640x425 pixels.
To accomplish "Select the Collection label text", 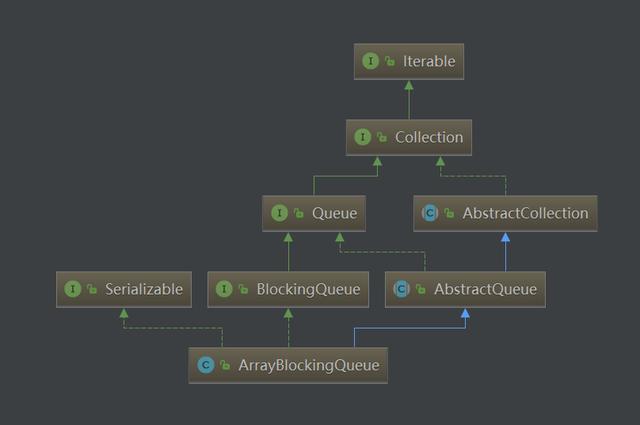I will (429, 137).
